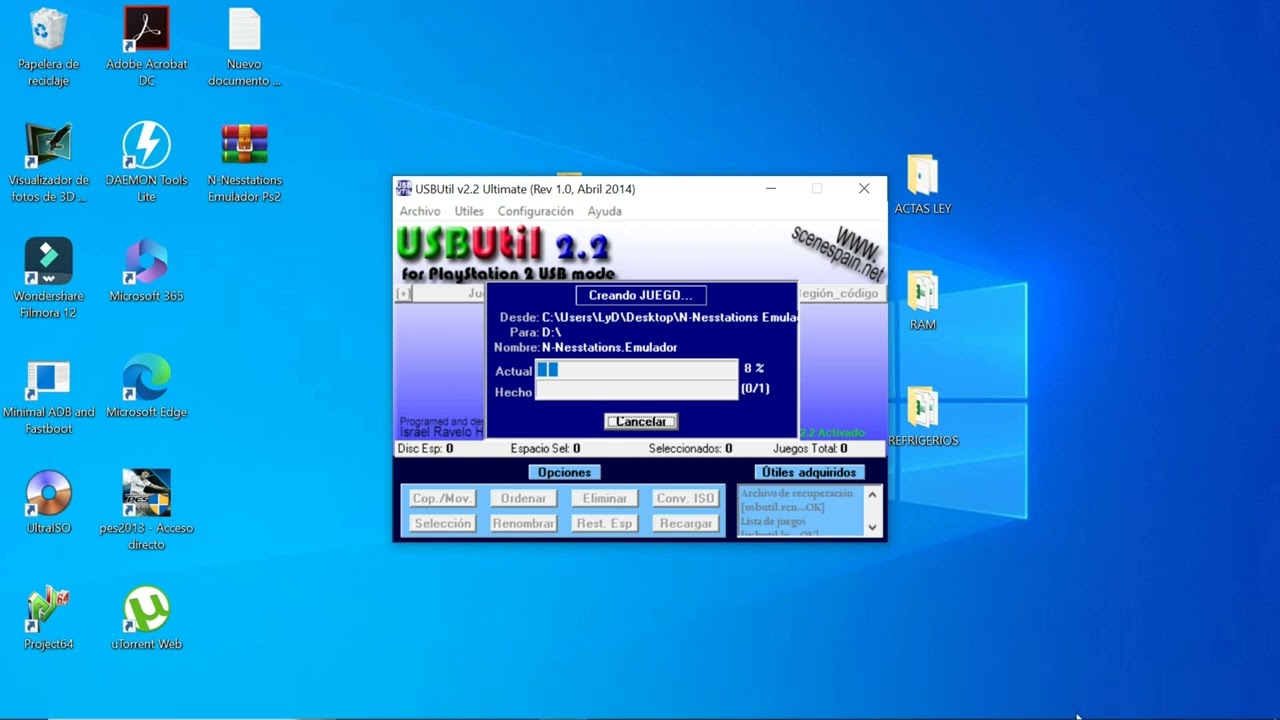Image resolution: width=1280 pixels, height=720 pixels.
Task: Select the uTorrent Web desktop shortcut
Action: point(147,619)
